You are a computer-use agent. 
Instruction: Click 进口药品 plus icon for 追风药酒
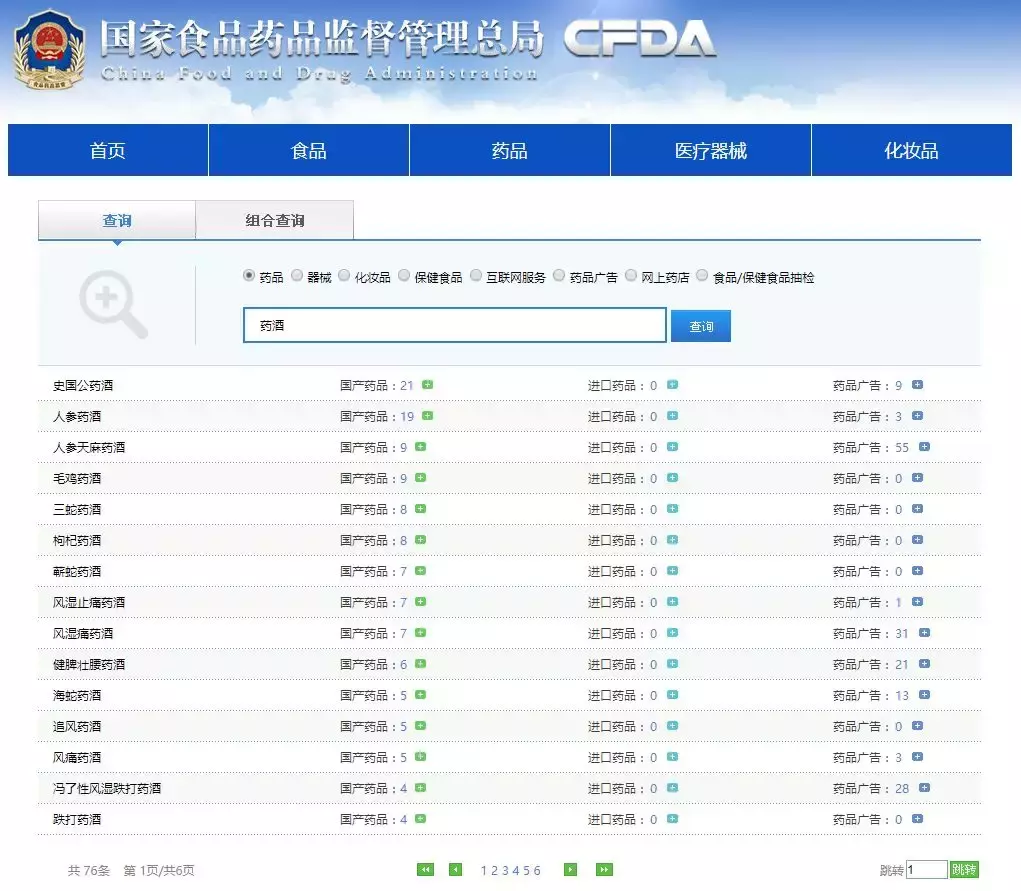click(x=673, y=726)
